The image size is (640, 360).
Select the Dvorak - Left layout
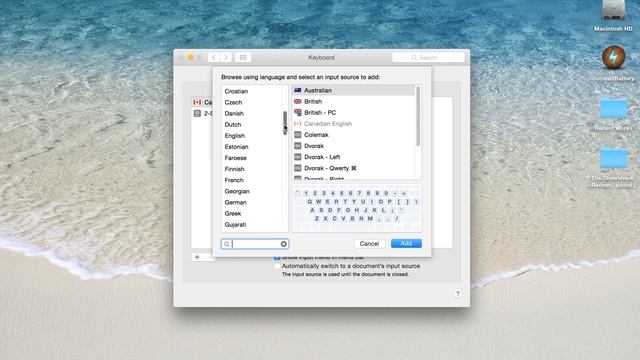click(x=353, y=157)
